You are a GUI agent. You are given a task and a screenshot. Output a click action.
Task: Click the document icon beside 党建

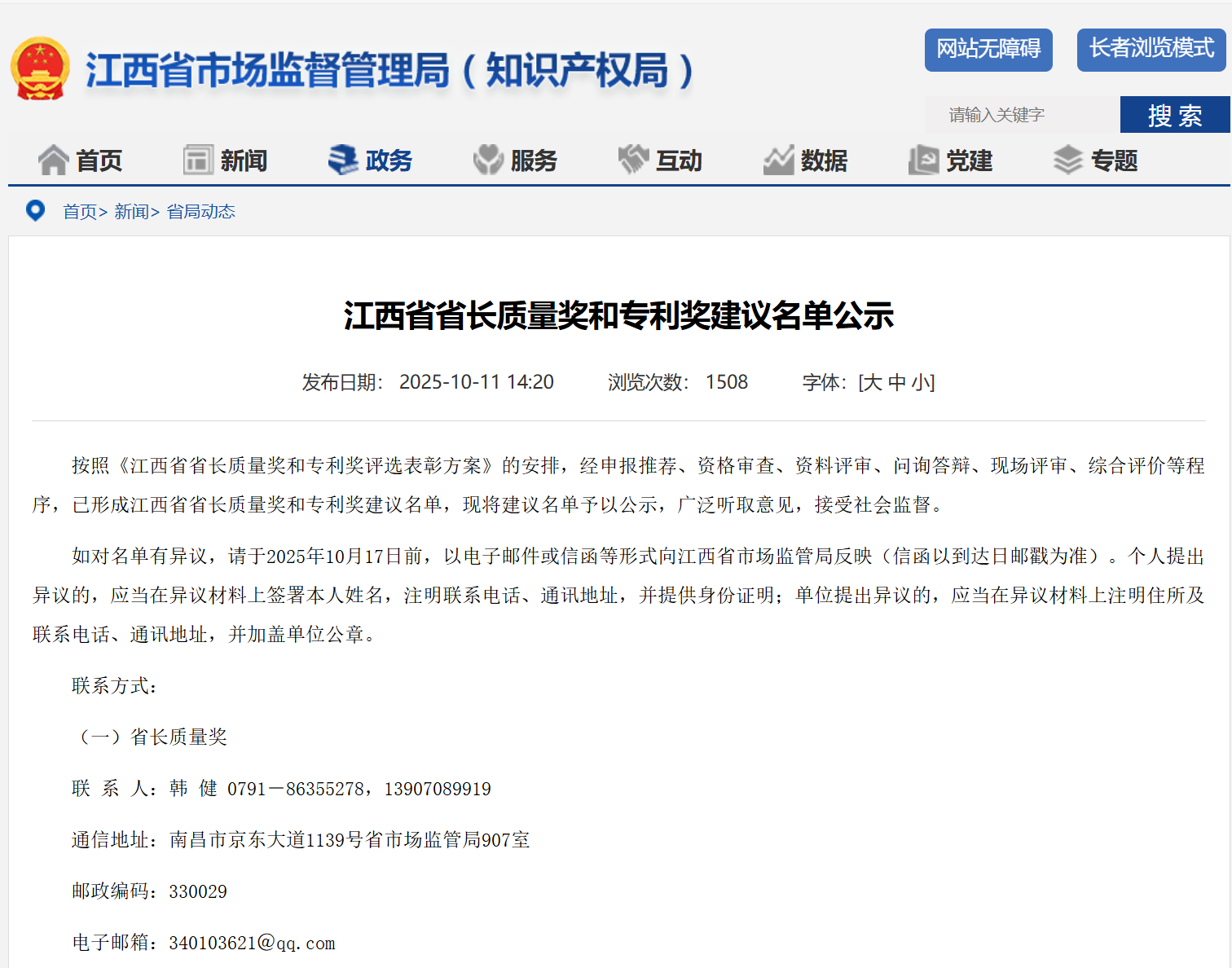pos(923,161)
